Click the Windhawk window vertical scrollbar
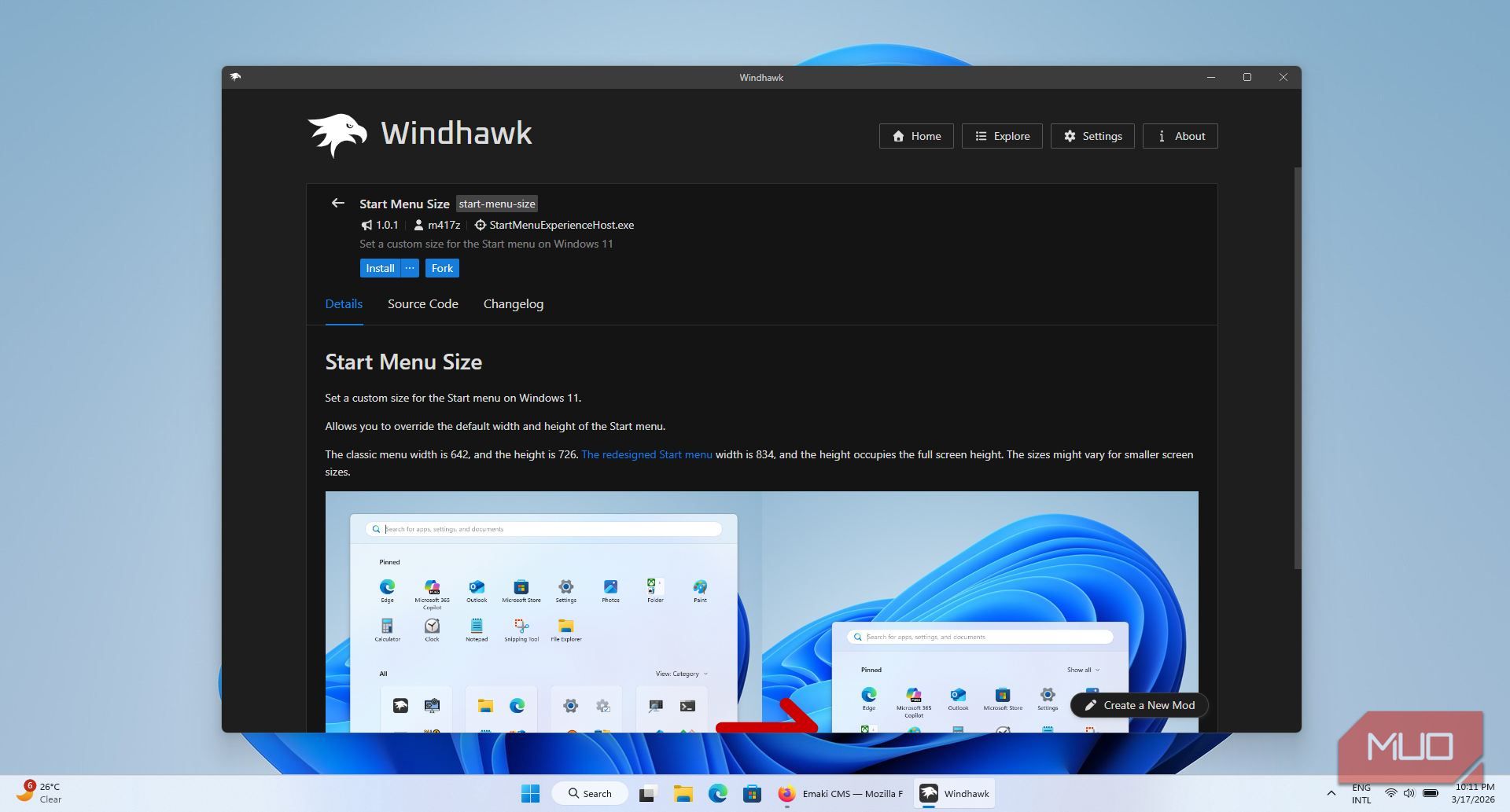Screen dimensions: 1510x812 point(1297,368)
